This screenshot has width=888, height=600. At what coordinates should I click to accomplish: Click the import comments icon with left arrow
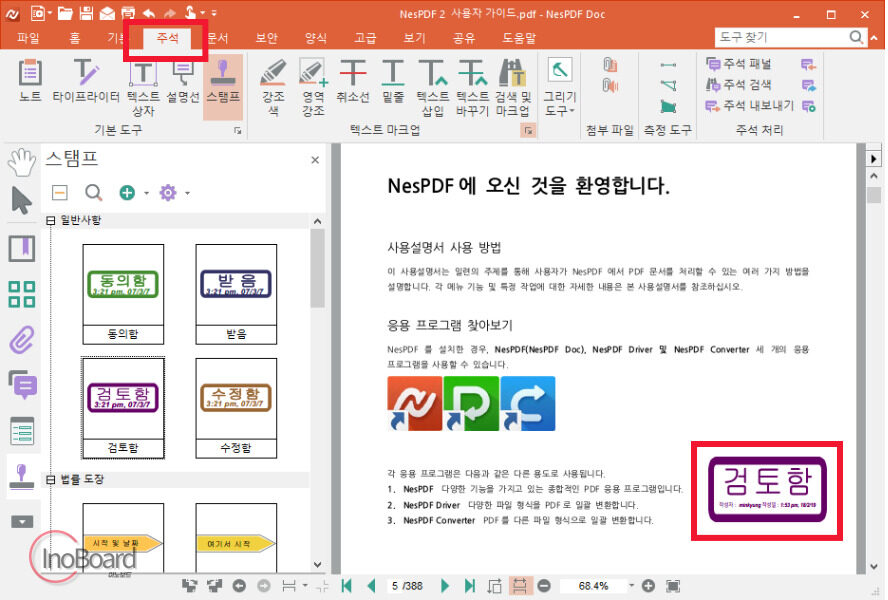(x=809, y=65)
